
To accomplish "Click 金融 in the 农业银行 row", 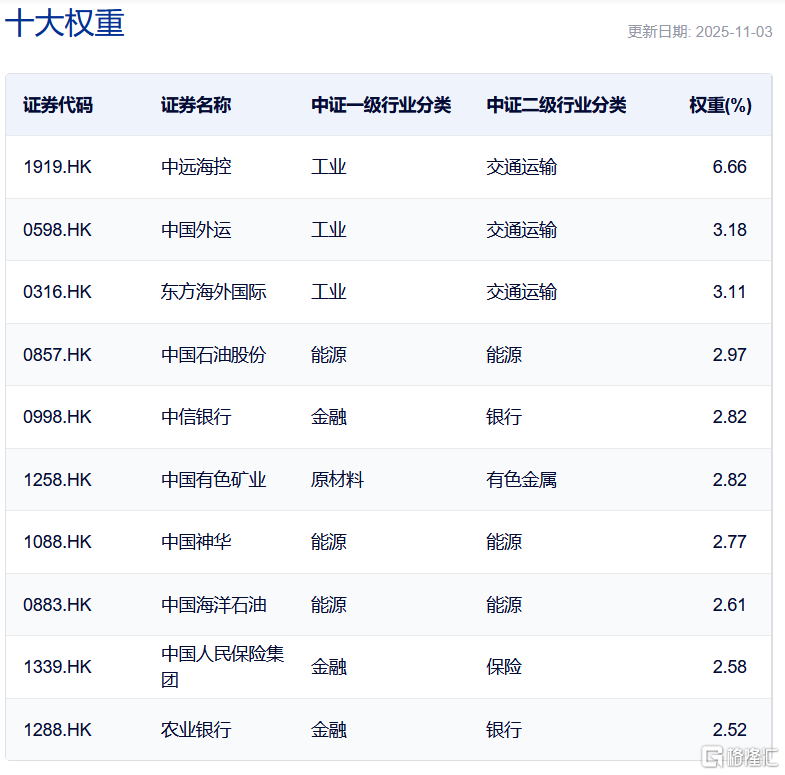I will (x=329, y=730).
